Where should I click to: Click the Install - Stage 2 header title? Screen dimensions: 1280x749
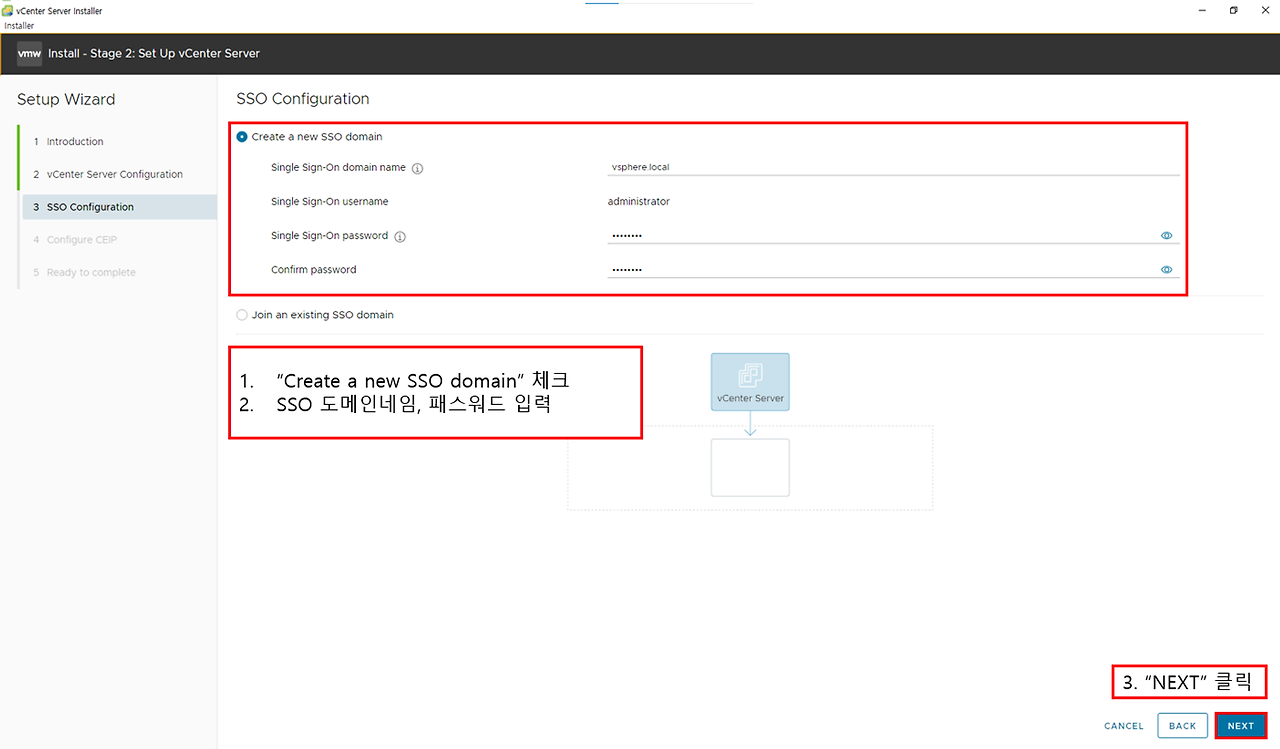(154, 53)
